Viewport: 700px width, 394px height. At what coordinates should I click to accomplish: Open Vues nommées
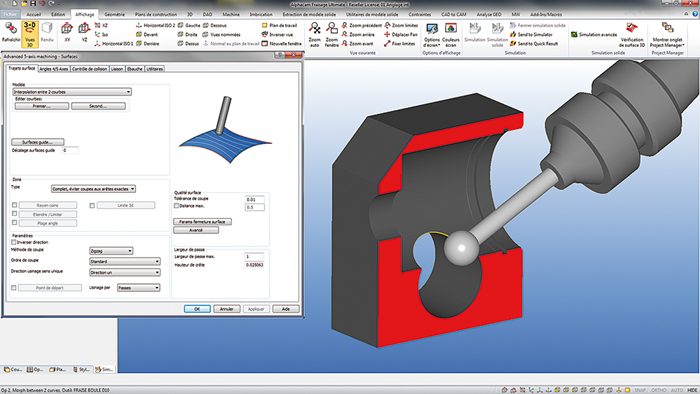tap(221, 34)
